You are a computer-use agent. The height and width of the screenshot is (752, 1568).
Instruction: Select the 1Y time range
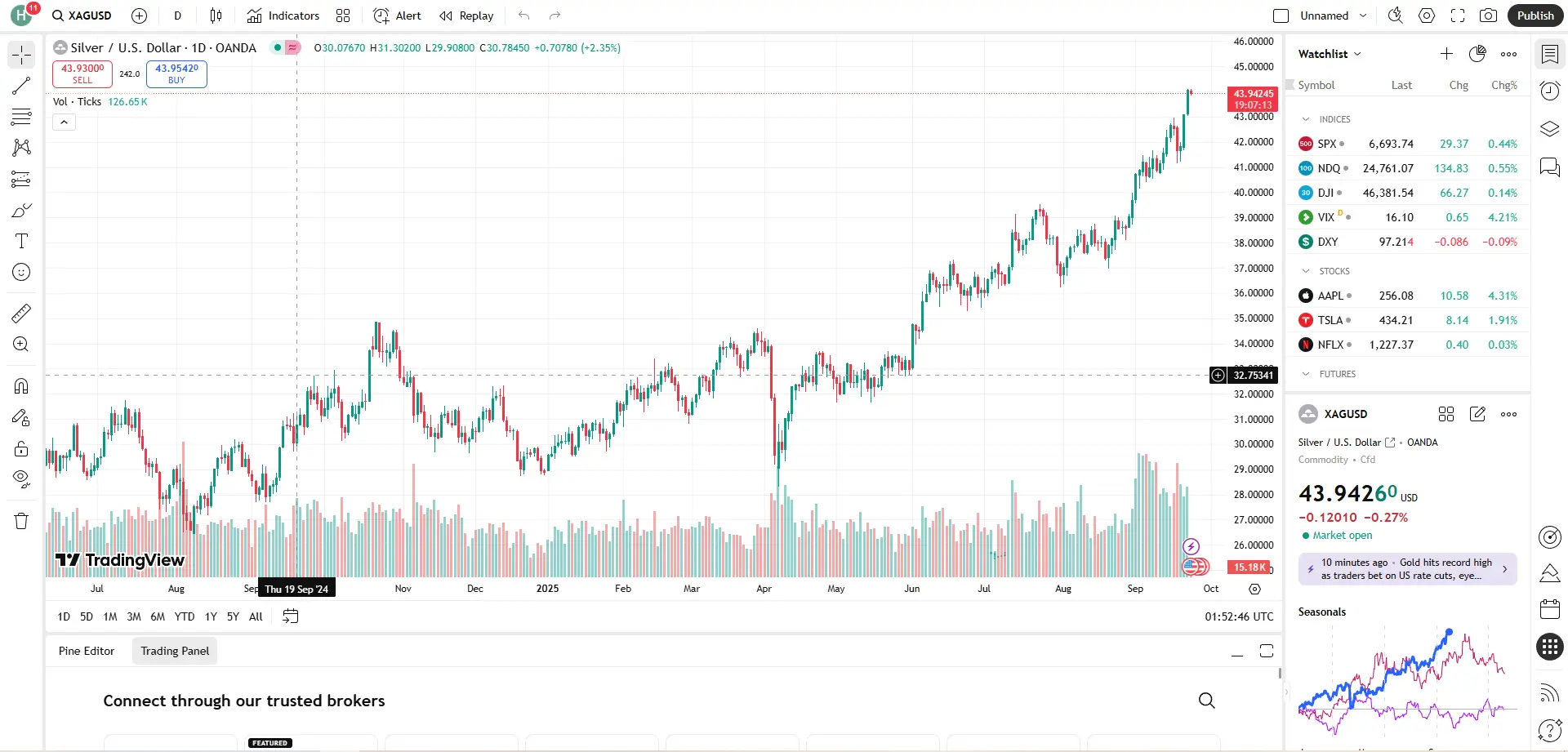point(211,616)
